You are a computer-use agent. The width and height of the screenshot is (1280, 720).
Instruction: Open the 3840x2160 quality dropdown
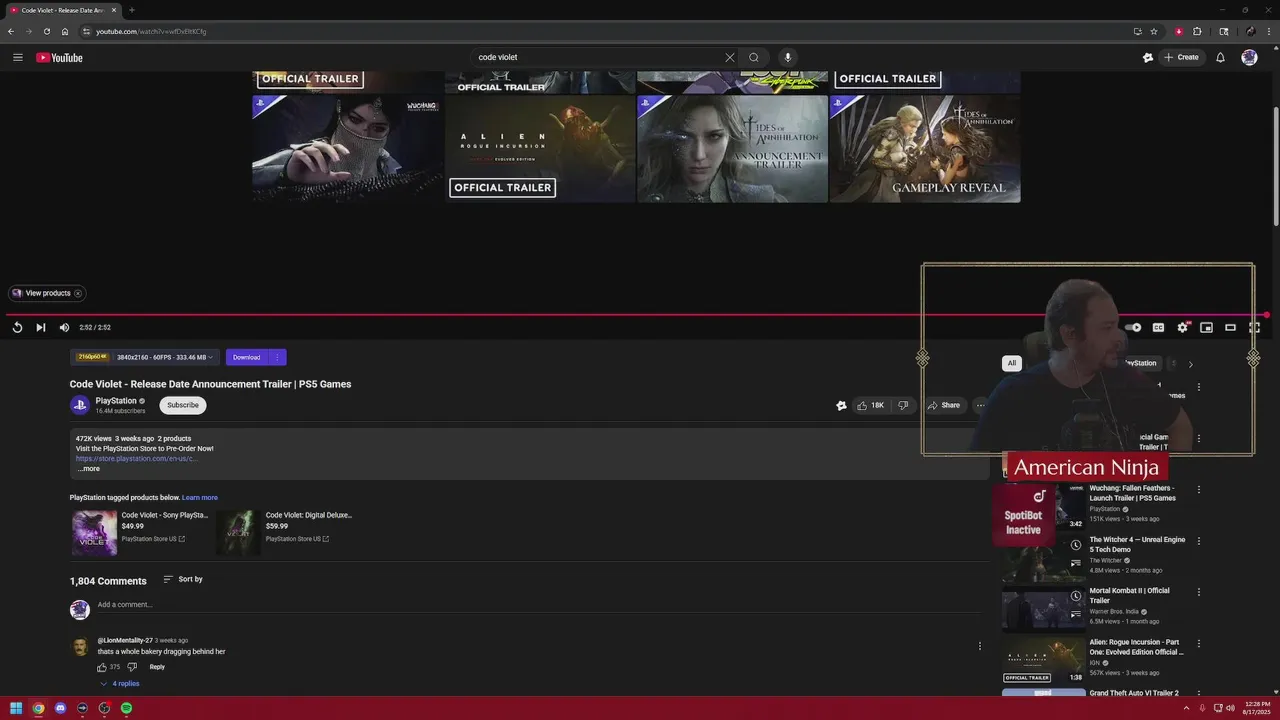(x=165, y=357)
